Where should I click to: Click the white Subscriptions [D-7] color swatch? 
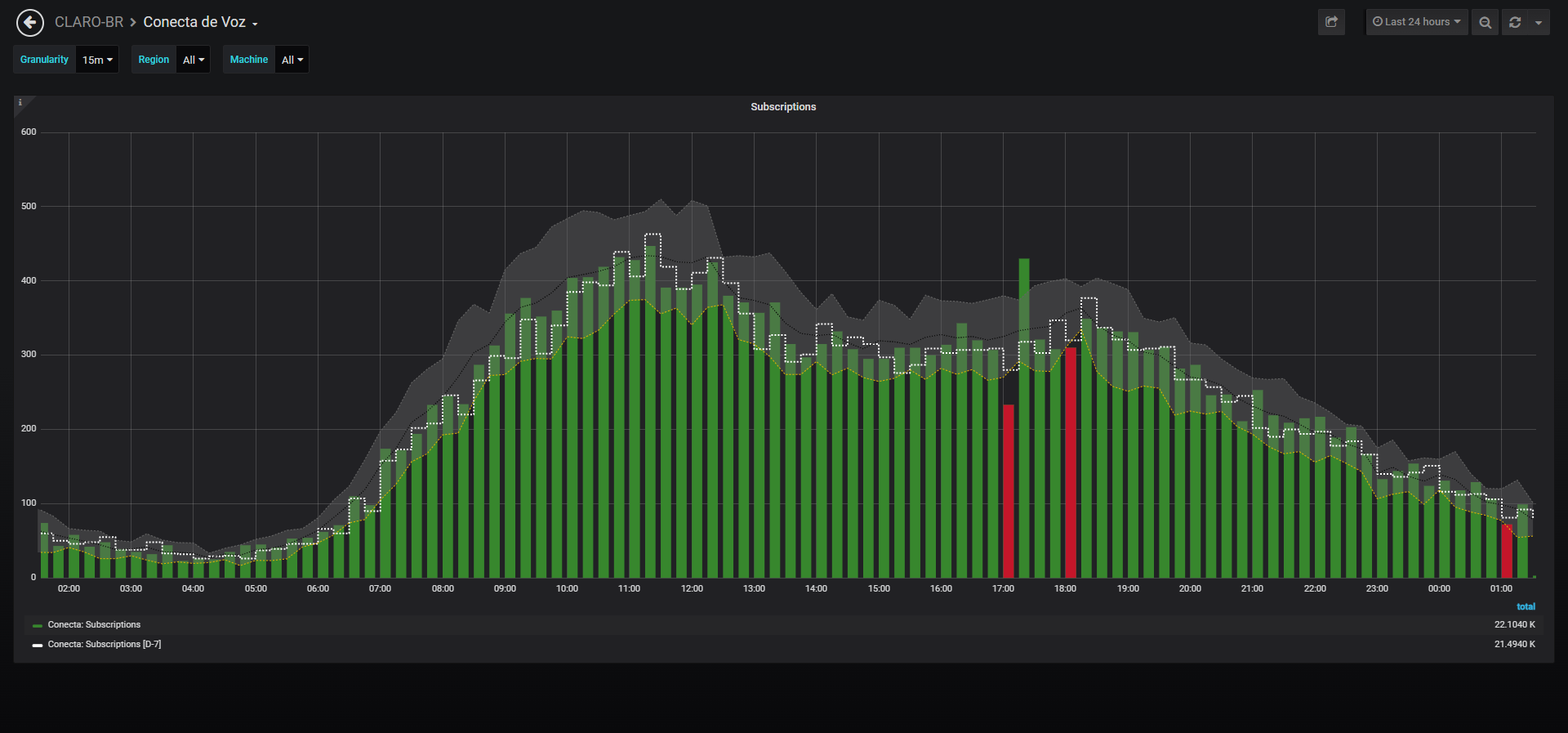click(x=38, y=646)
